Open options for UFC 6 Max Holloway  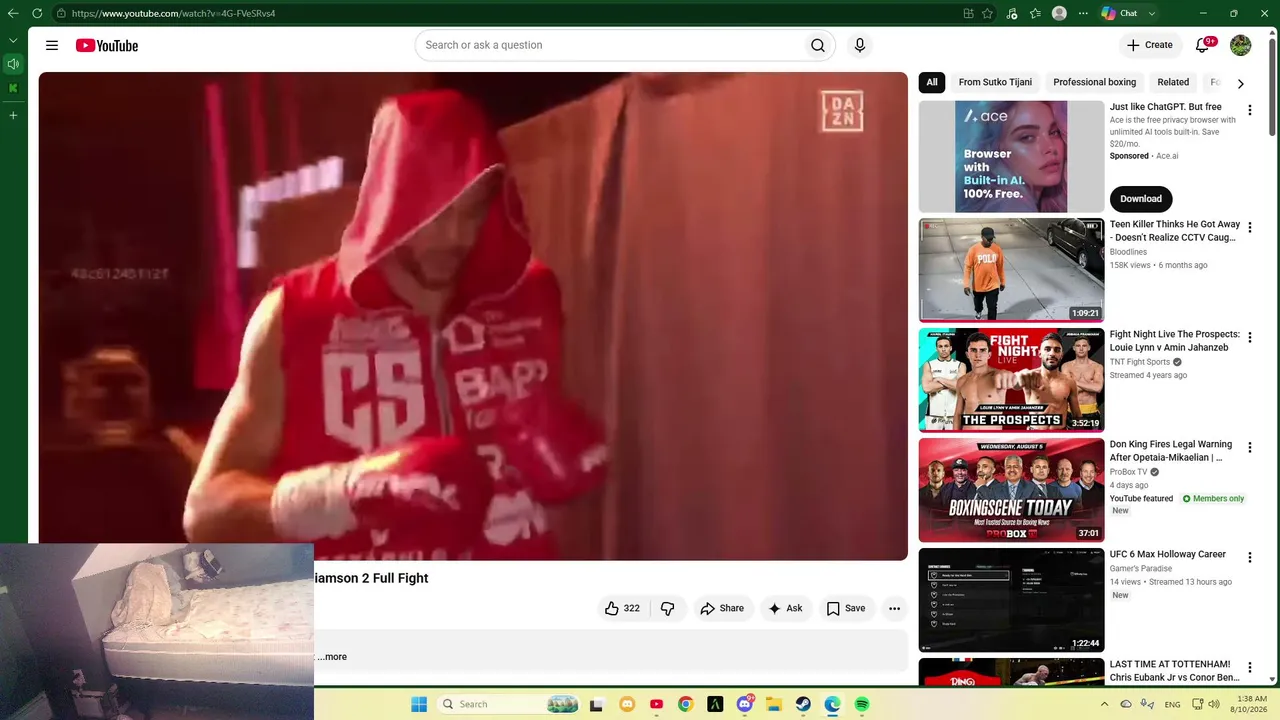pyautogui.click(x=1249, y=558)
